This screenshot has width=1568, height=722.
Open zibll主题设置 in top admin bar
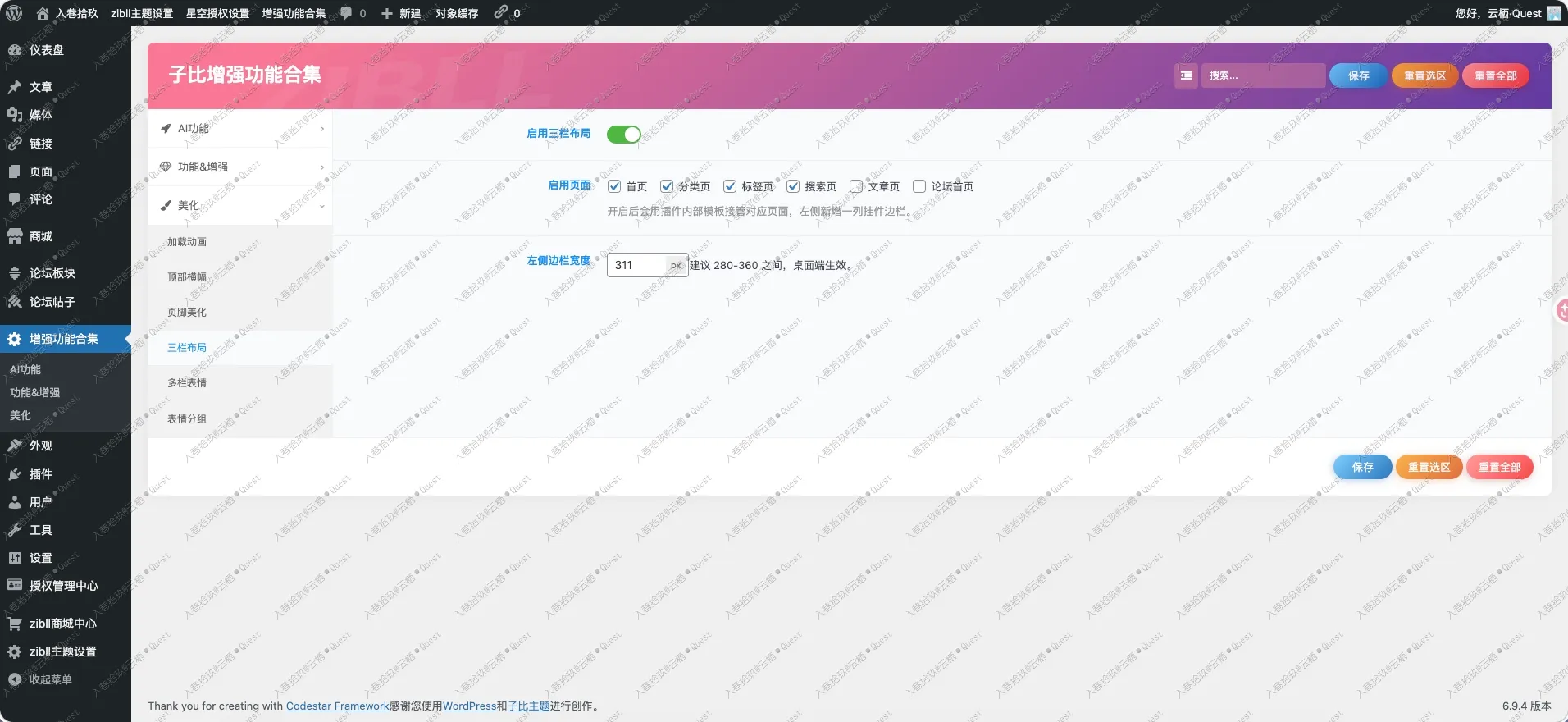point(142,13)
